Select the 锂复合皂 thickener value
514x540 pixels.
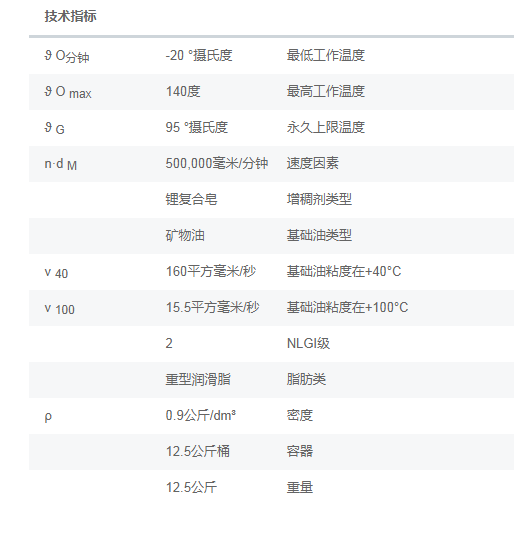tap(191, 199)
